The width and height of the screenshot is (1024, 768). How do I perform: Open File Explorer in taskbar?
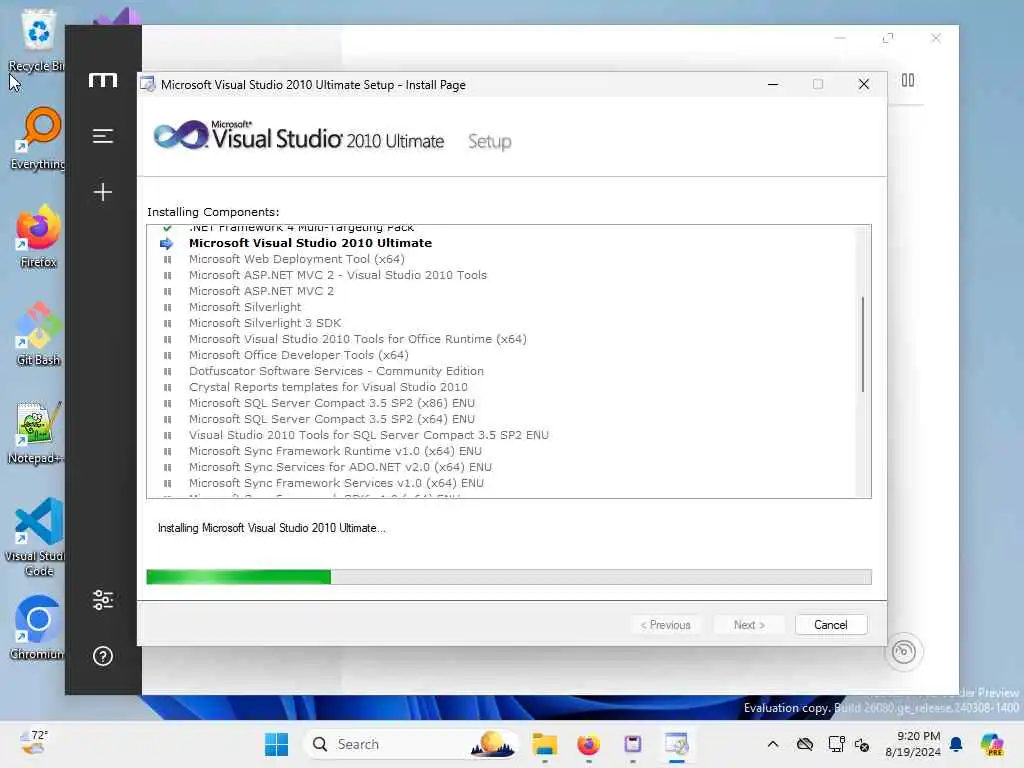coord(544,744)
